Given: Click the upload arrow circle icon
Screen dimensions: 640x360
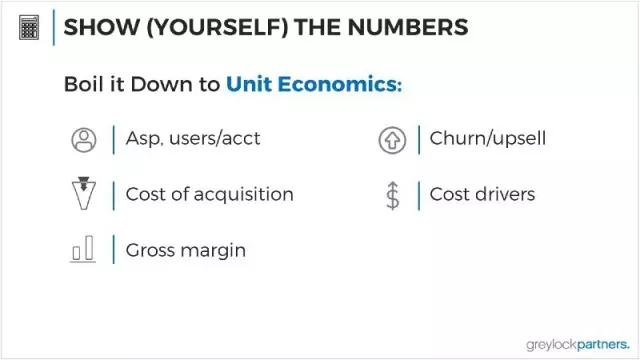Looking at the screenshot, I should pos(392,140).
